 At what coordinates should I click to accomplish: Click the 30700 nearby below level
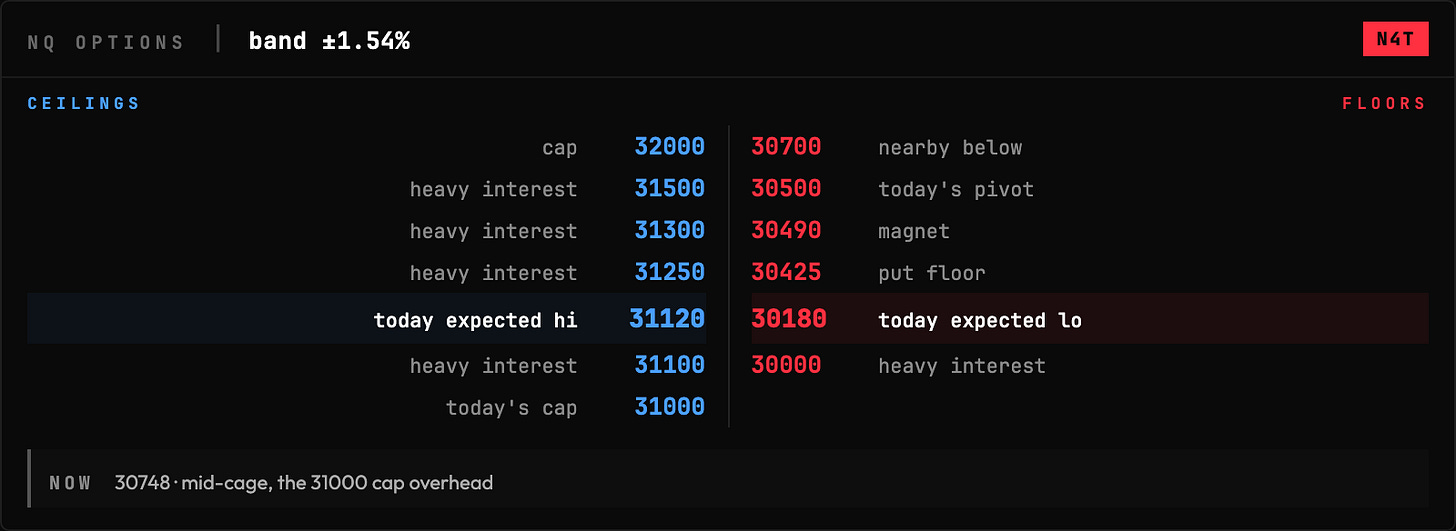tap(786, 147)
